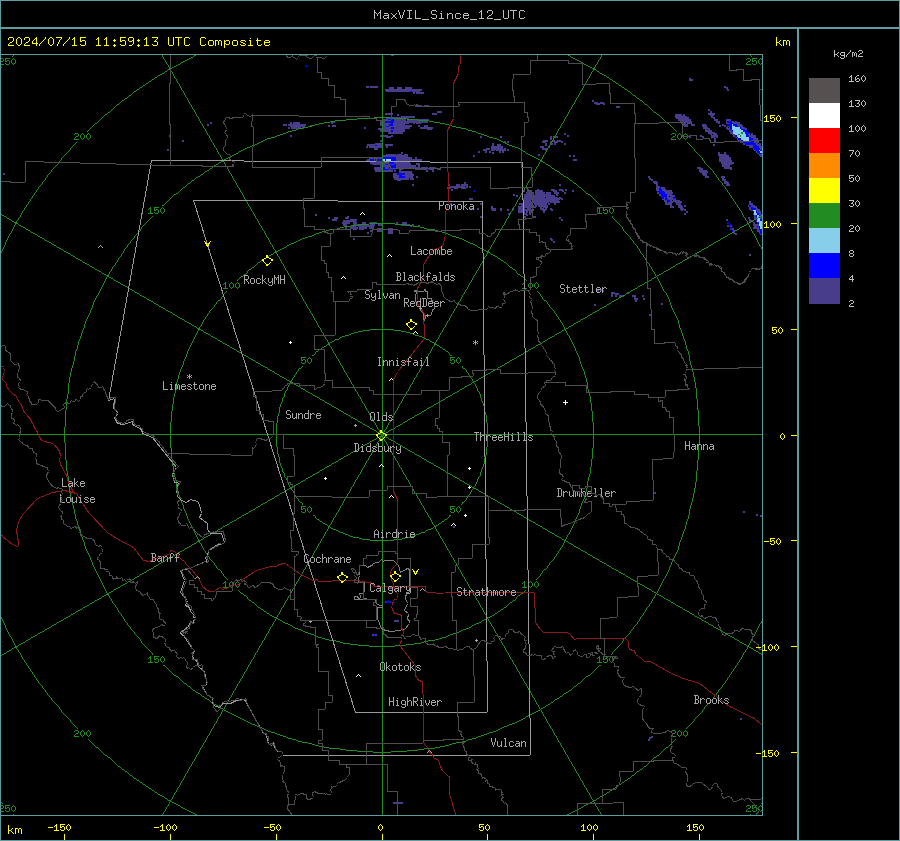
Task: Click the -100 tick on the bottom axis
Action: [x=165, y=828]
